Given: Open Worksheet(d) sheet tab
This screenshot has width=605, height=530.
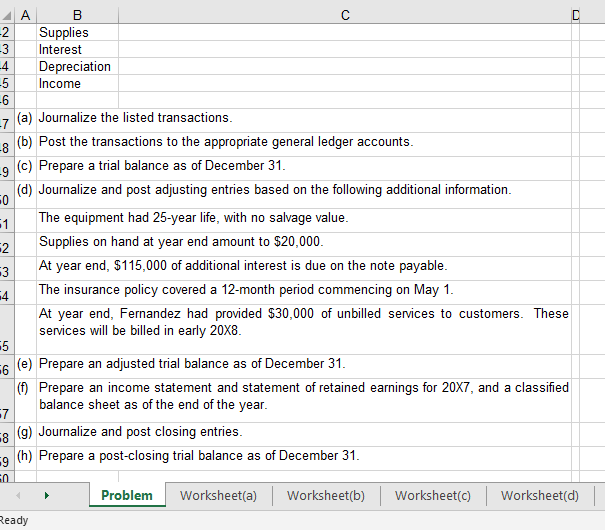Looking at the screenshot, I should [540, 495].
